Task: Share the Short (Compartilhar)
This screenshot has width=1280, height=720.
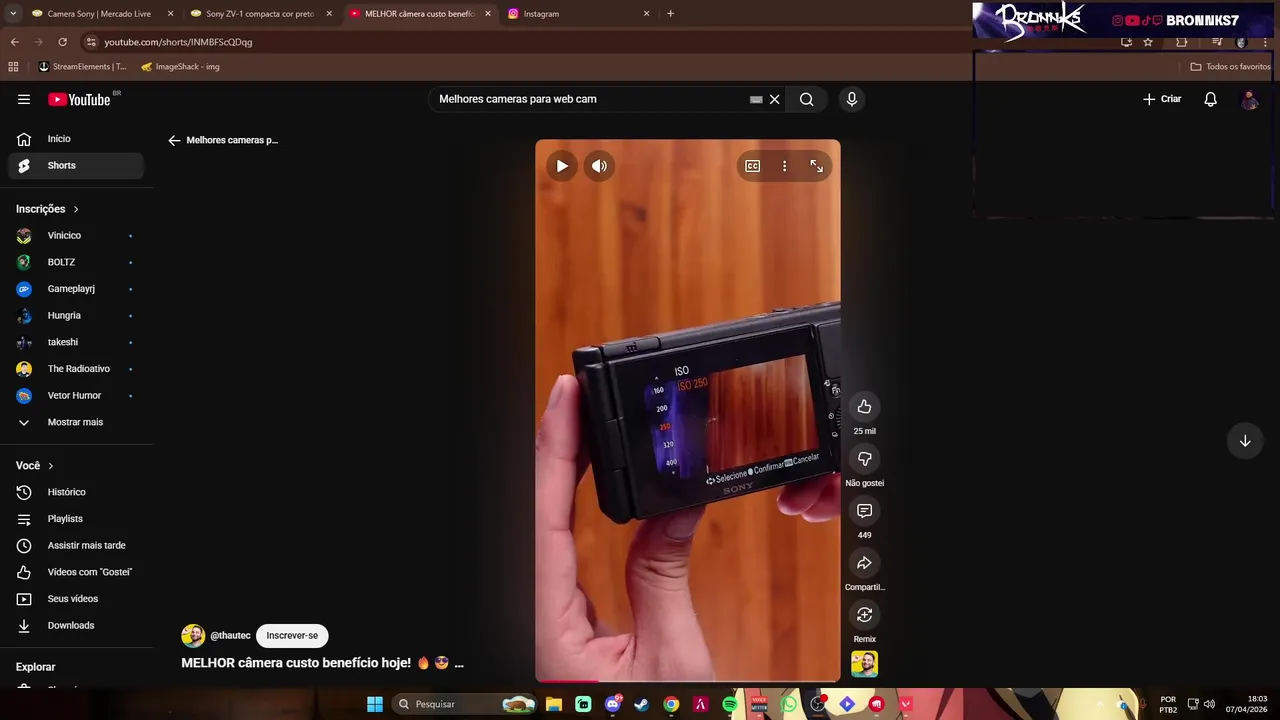Action: (865, 563)
